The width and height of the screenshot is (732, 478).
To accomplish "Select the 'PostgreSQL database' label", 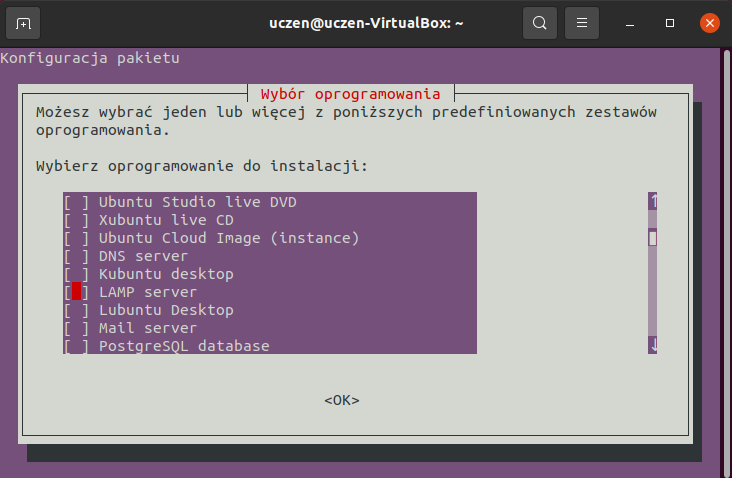I will pyautogui.click(x=184, y=346).
